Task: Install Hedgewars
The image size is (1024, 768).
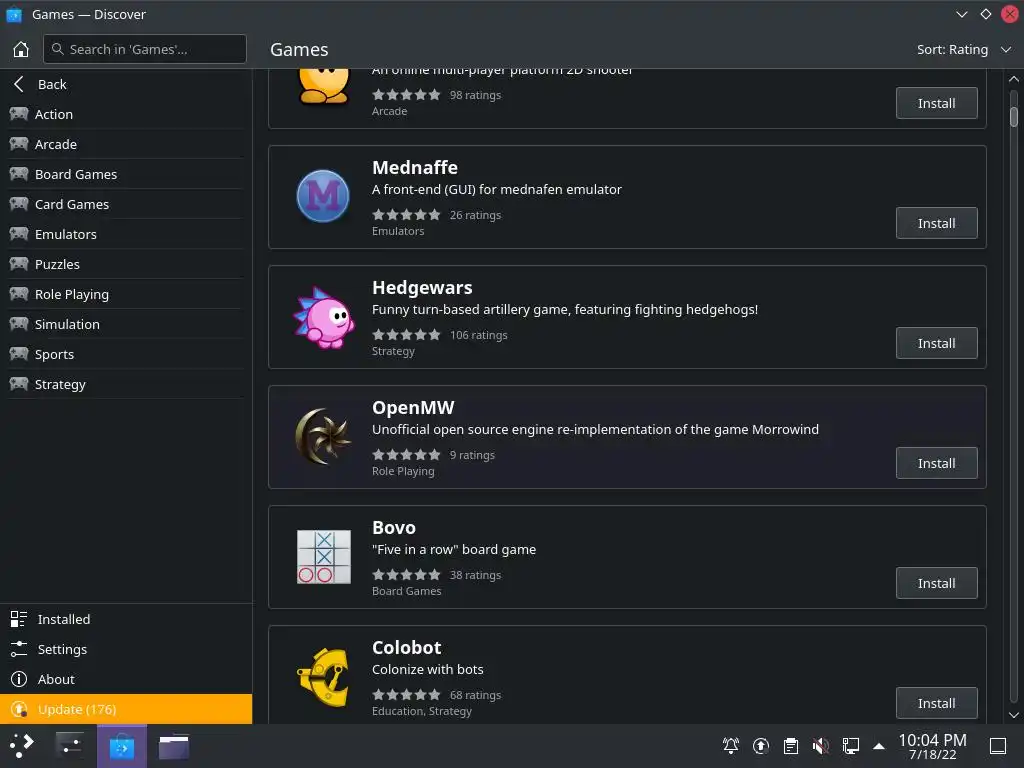Action: coord(936,344)
